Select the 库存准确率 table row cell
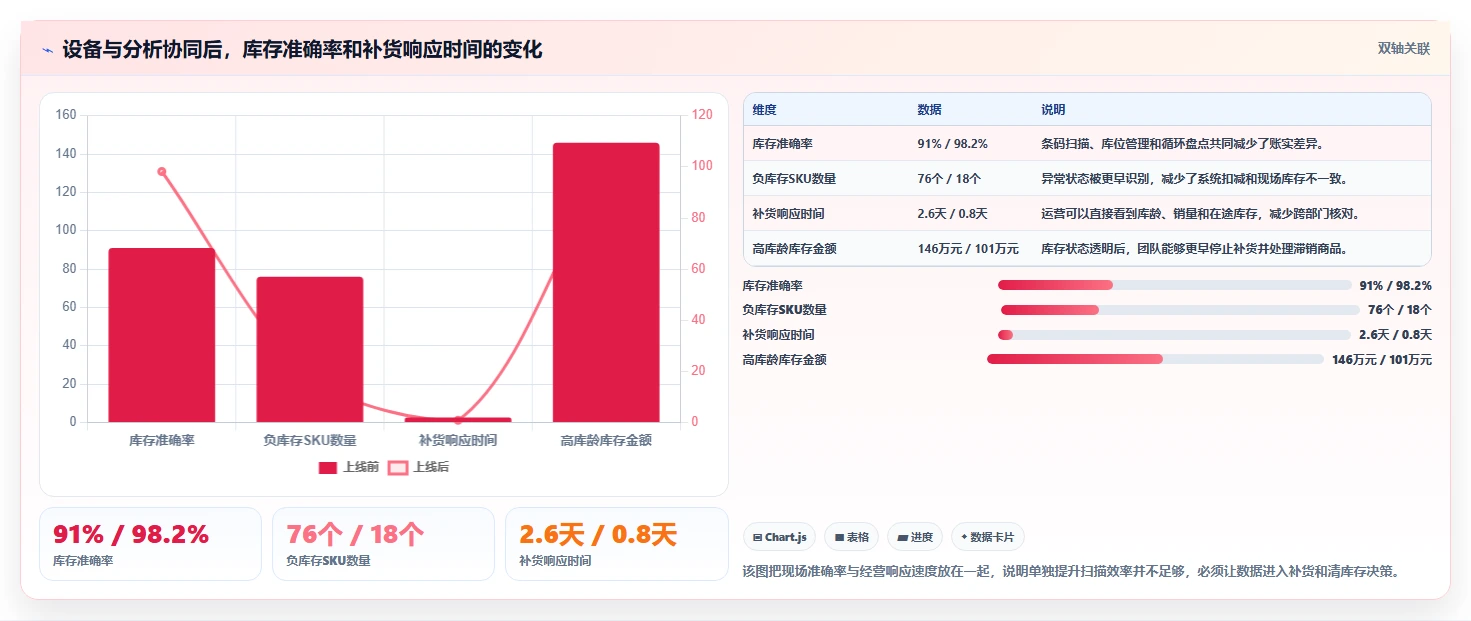The height and width of the screenshot is (621, 1471). click(783, 144)
